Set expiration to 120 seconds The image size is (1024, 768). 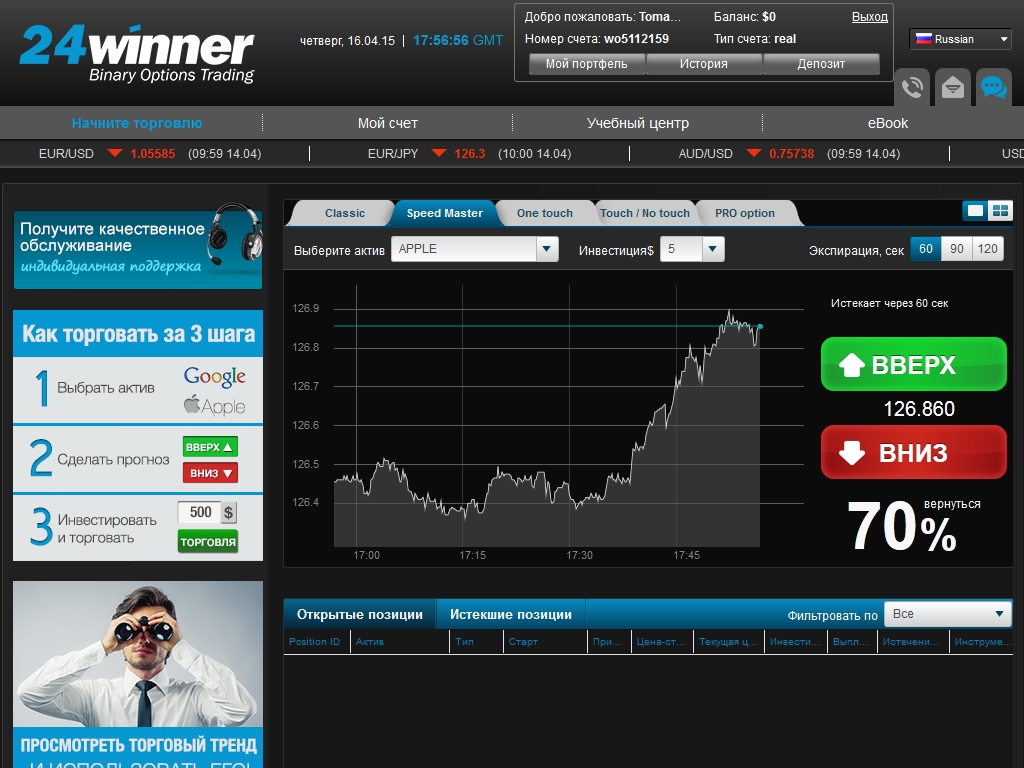click(x=988, y=249)
